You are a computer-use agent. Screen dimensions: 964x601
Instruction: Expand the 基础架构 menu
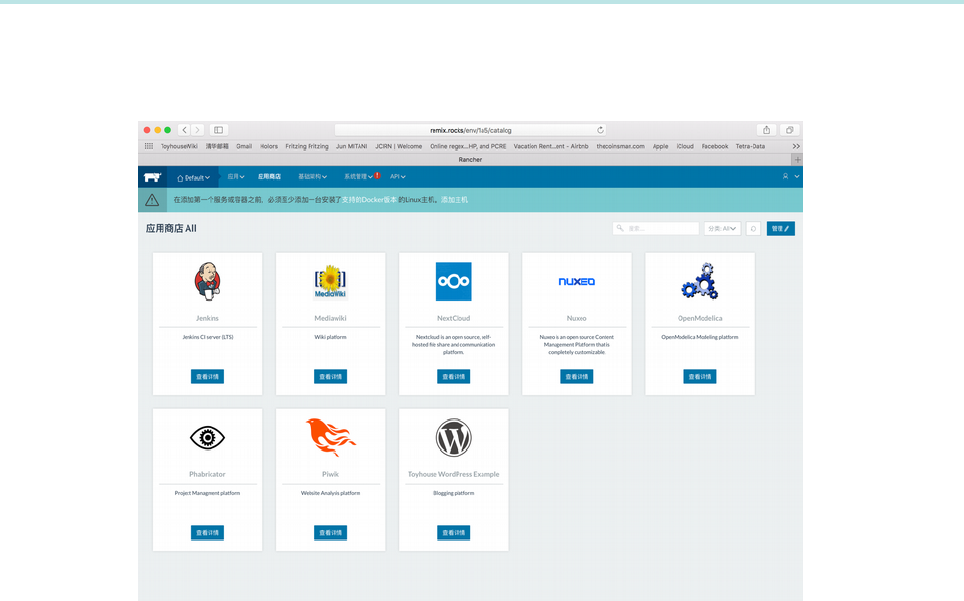point(312,176)
